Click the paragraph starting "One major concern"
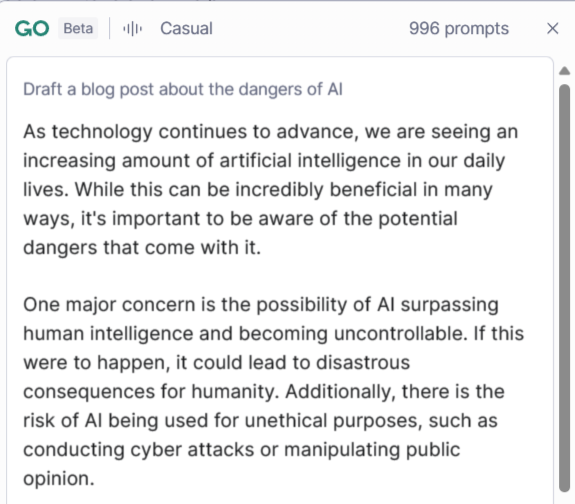 pyautogui.click(x=274, y=392)
